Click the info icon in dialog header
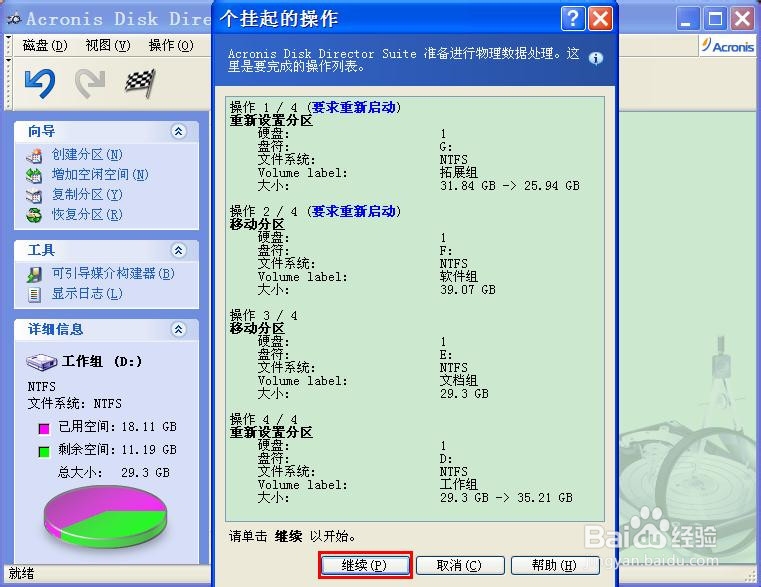 [x=596, y=59]
